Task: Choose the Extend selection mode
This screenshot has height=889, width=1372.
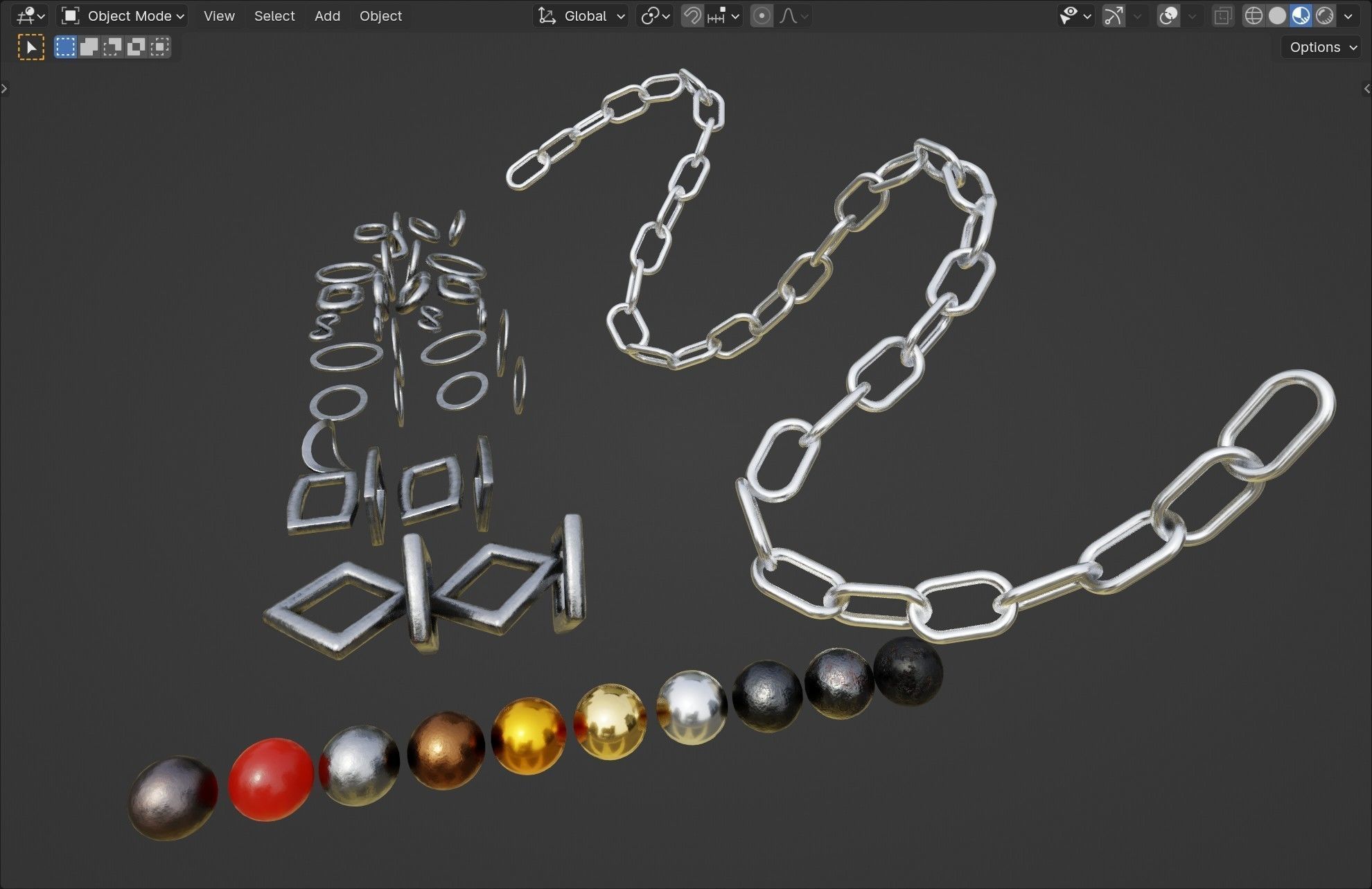Action: [x=89, y=47]
